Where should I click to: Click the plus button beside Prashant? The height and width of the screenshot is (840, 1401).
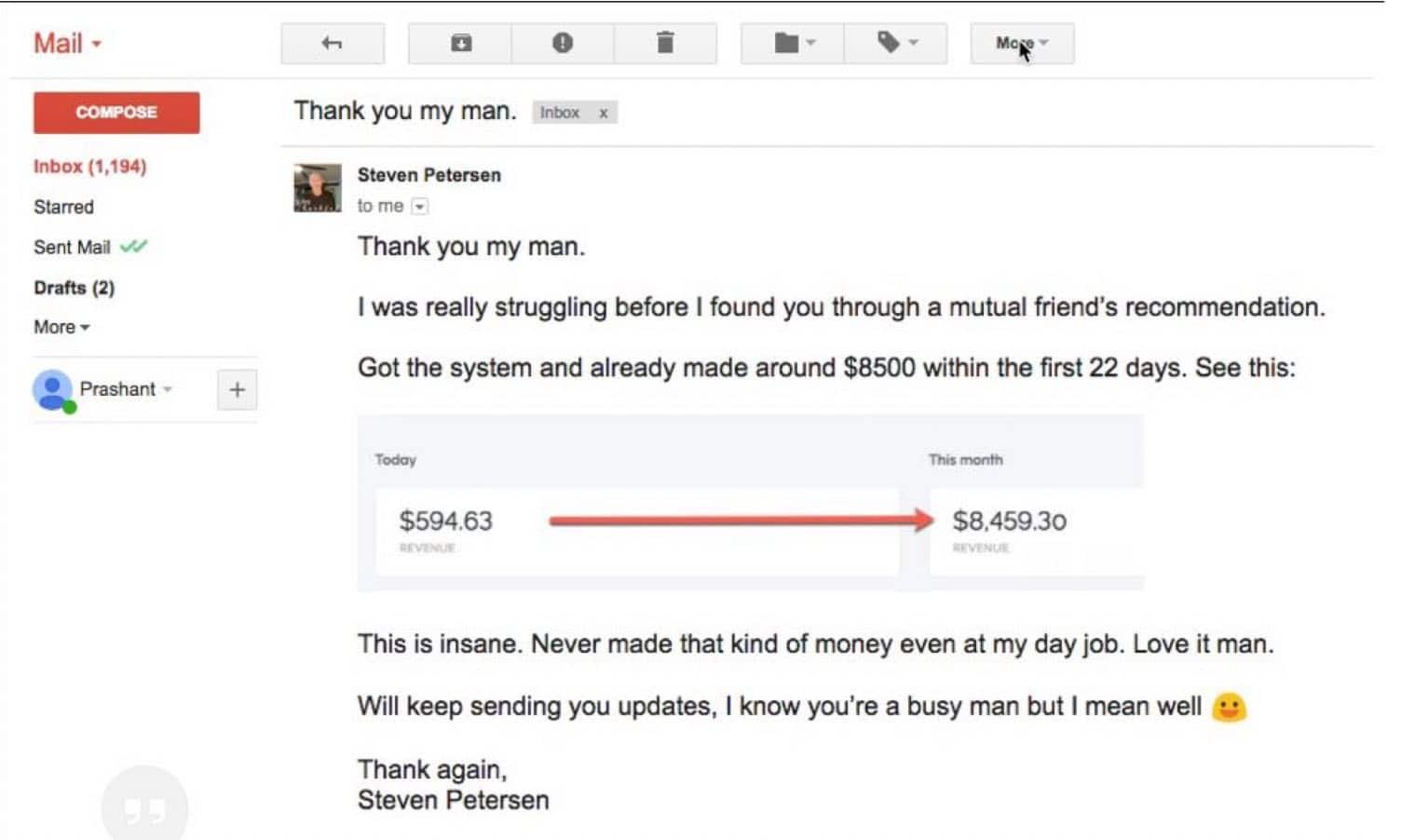tap(237, 390)
